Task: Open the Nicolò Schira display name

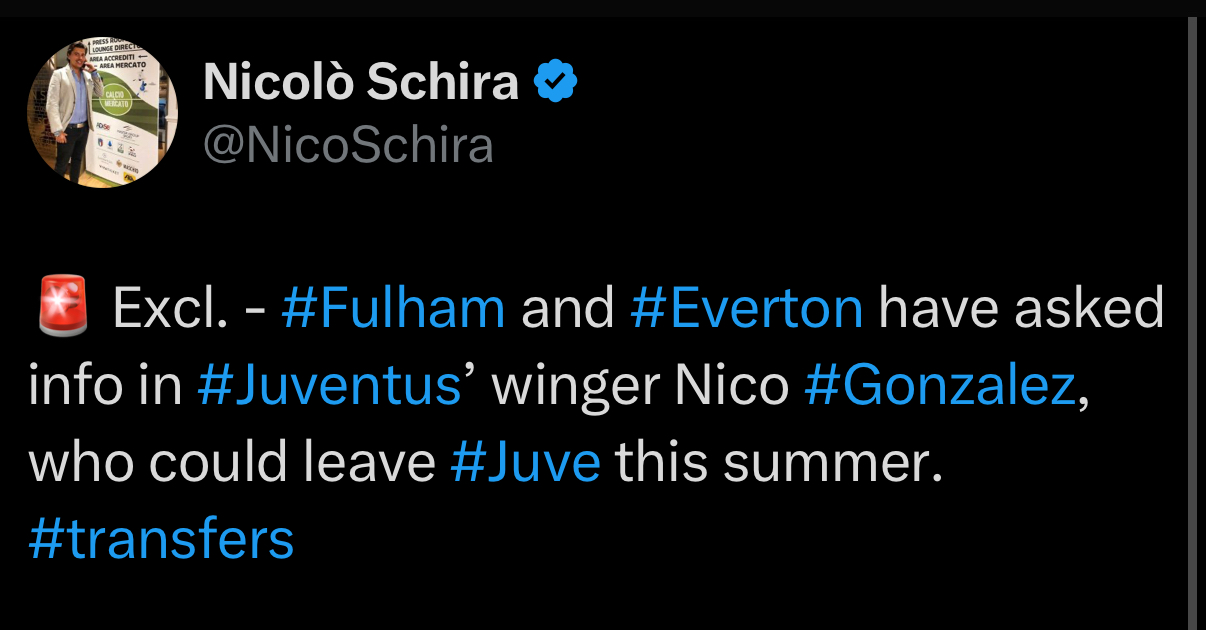Action: [x=361, y=82]
